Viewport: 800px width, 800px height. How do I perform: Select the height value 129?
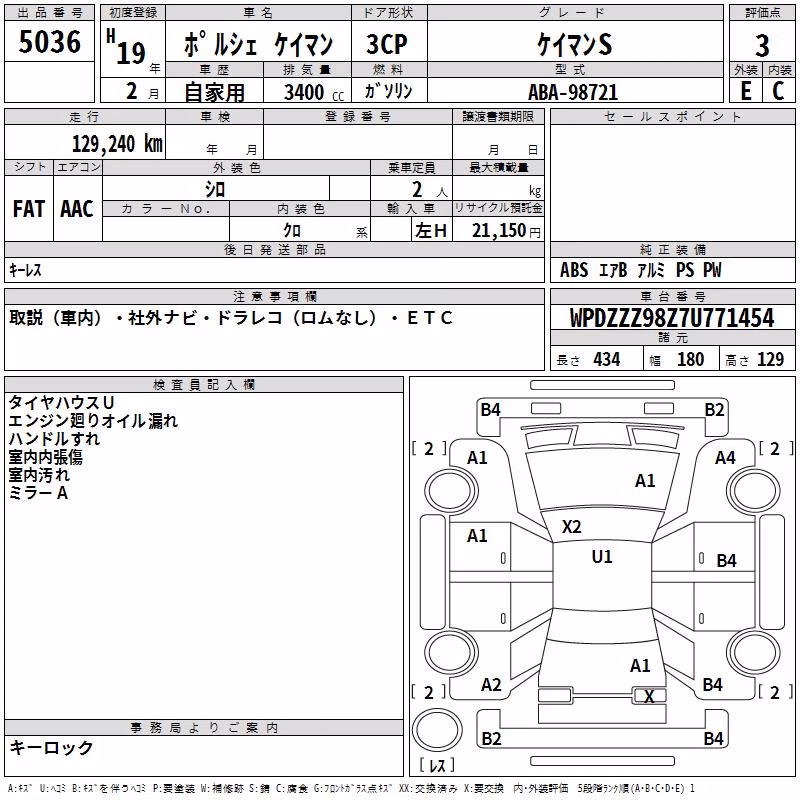pyautogui.click(x=770, y=359)
